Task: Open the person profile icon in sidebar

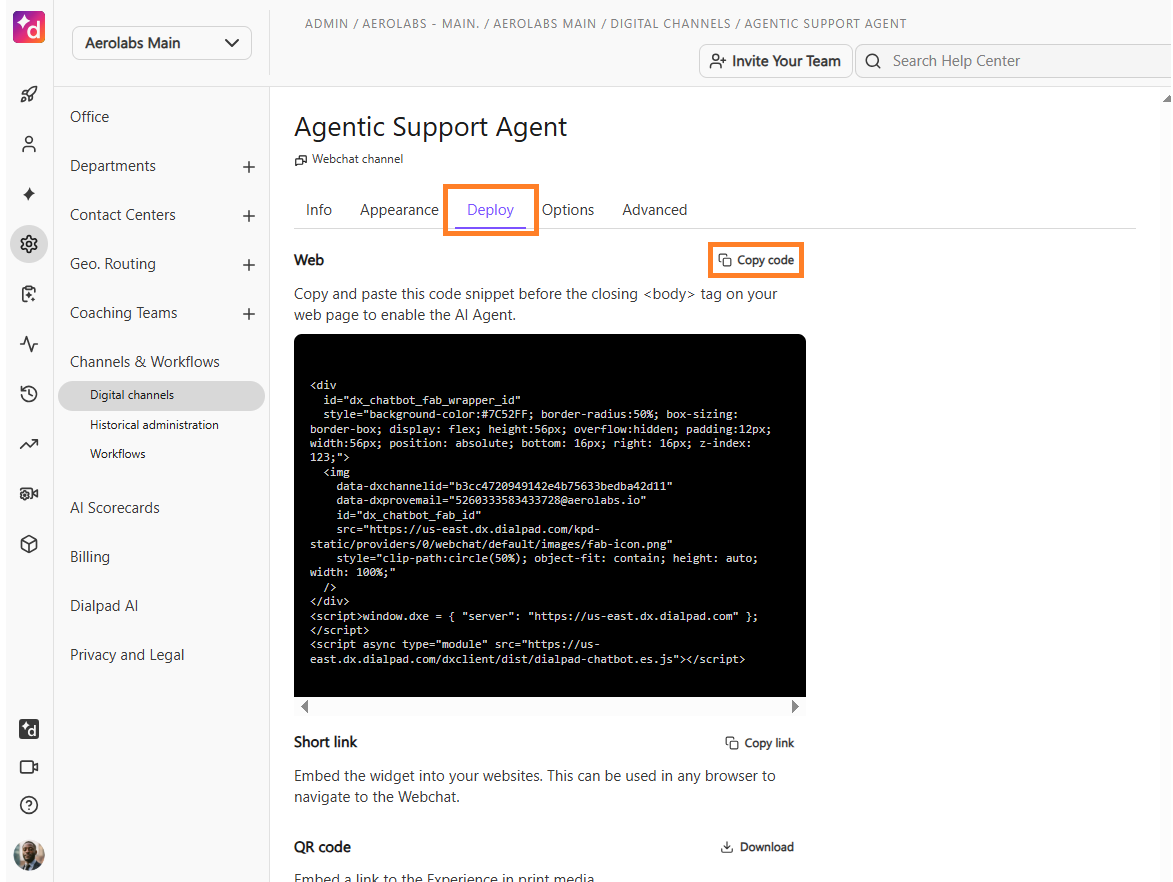Action: 29,144
